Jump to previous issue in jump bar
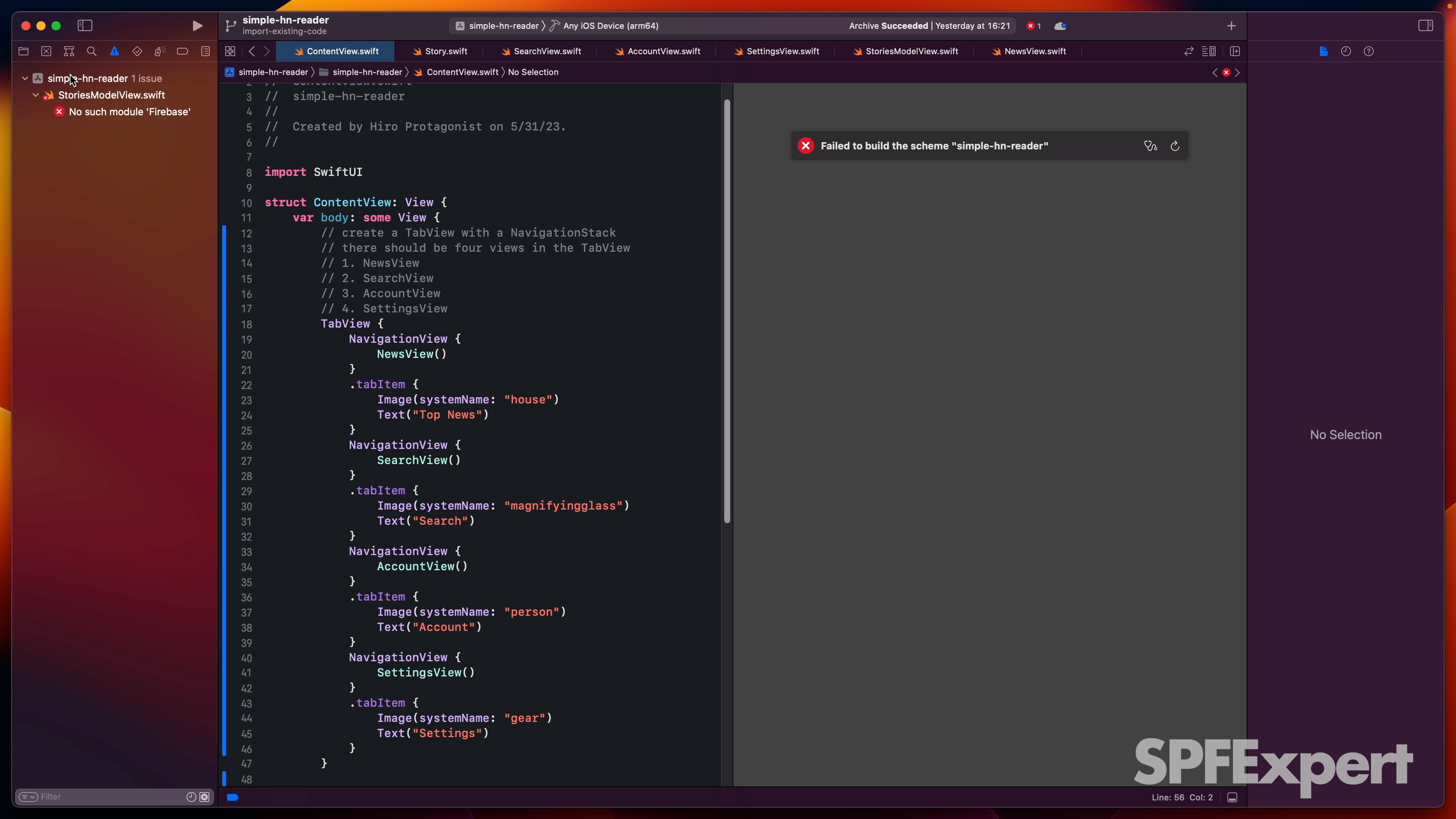1456x819 pixels. pyautogui.click(x=1214, y=72)
